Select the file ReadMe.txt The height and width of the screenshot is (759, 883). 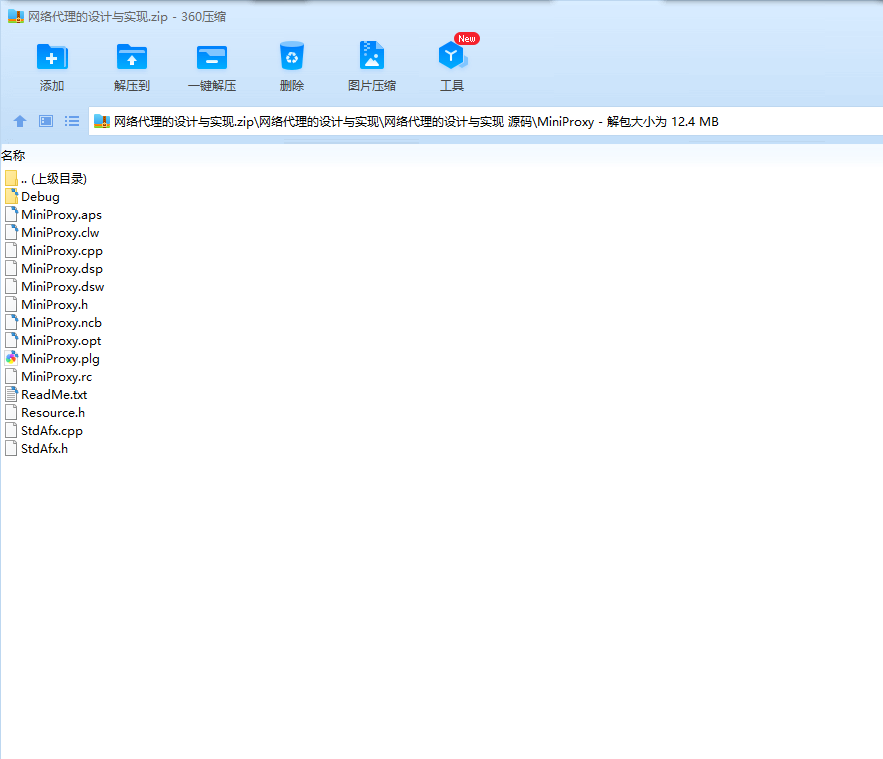click(x=46, y=395)
